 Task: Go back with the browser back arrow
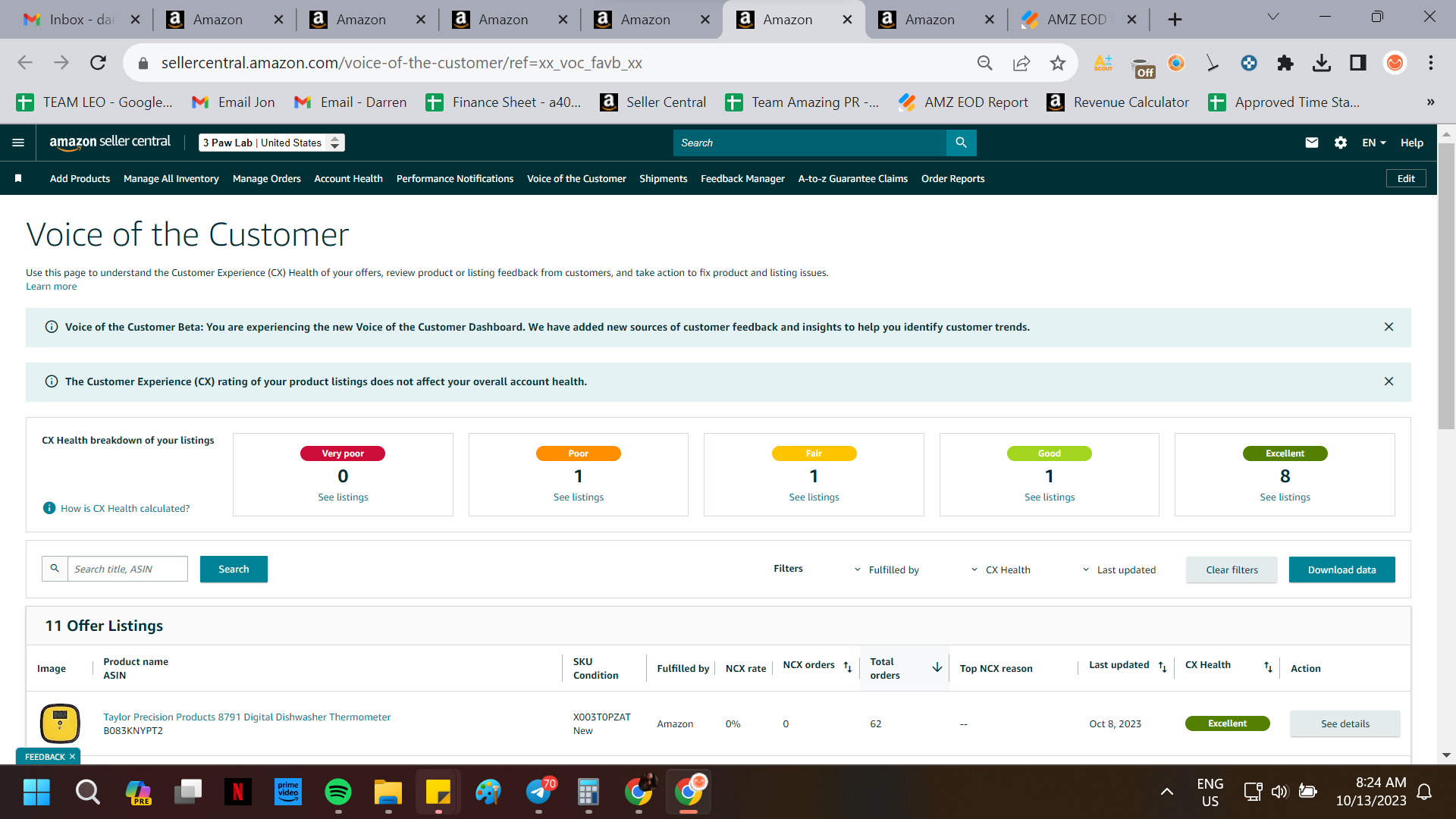pos(25,63)
